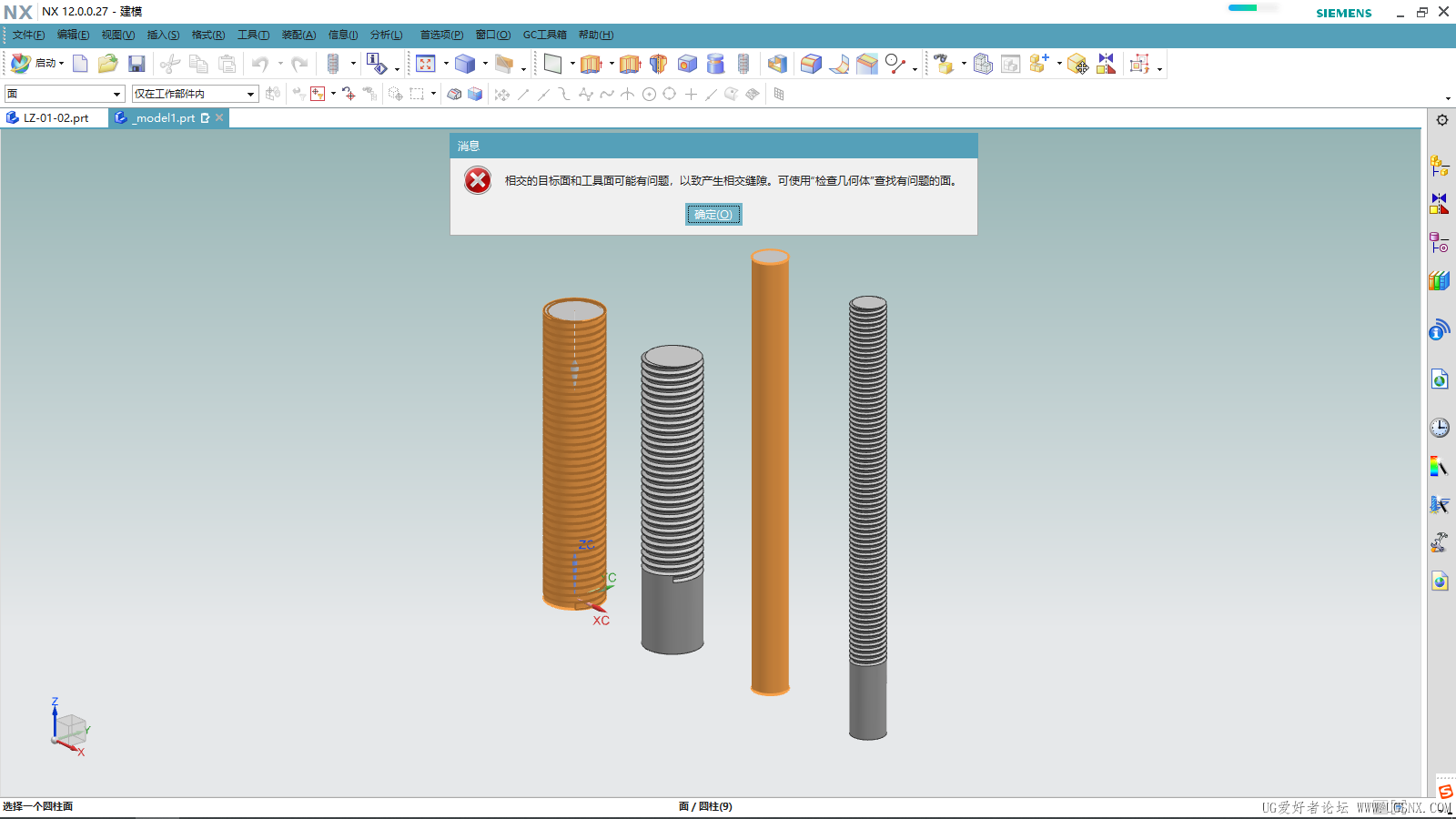Viewport: 1456px width, 819px height.
Task: Undo the last action
Action: pyautogui.click(x=260, y=64)
